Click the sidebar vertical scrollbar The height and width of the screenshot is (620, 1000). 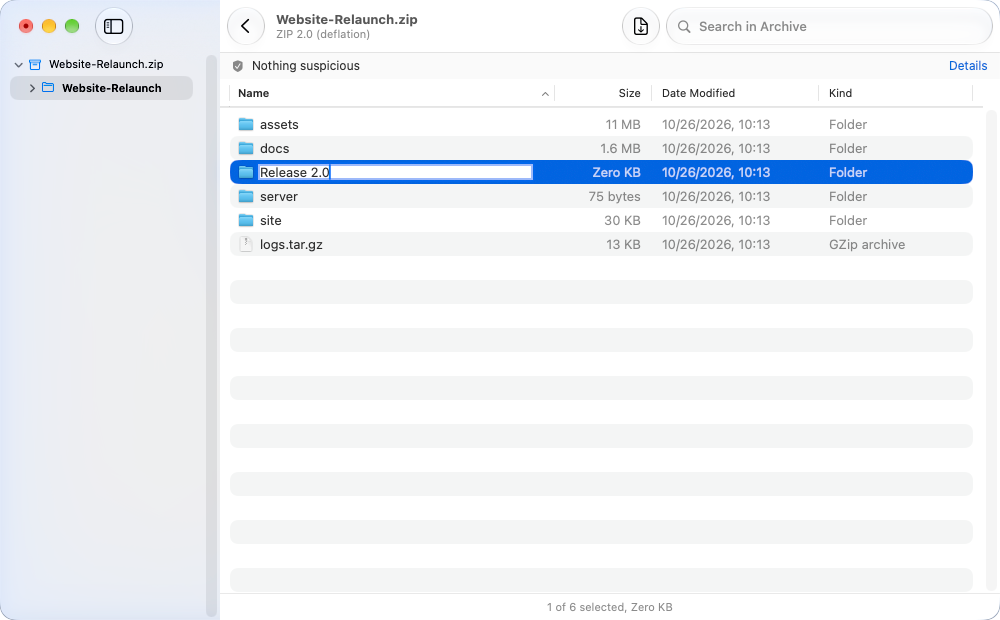click(212, 336)
